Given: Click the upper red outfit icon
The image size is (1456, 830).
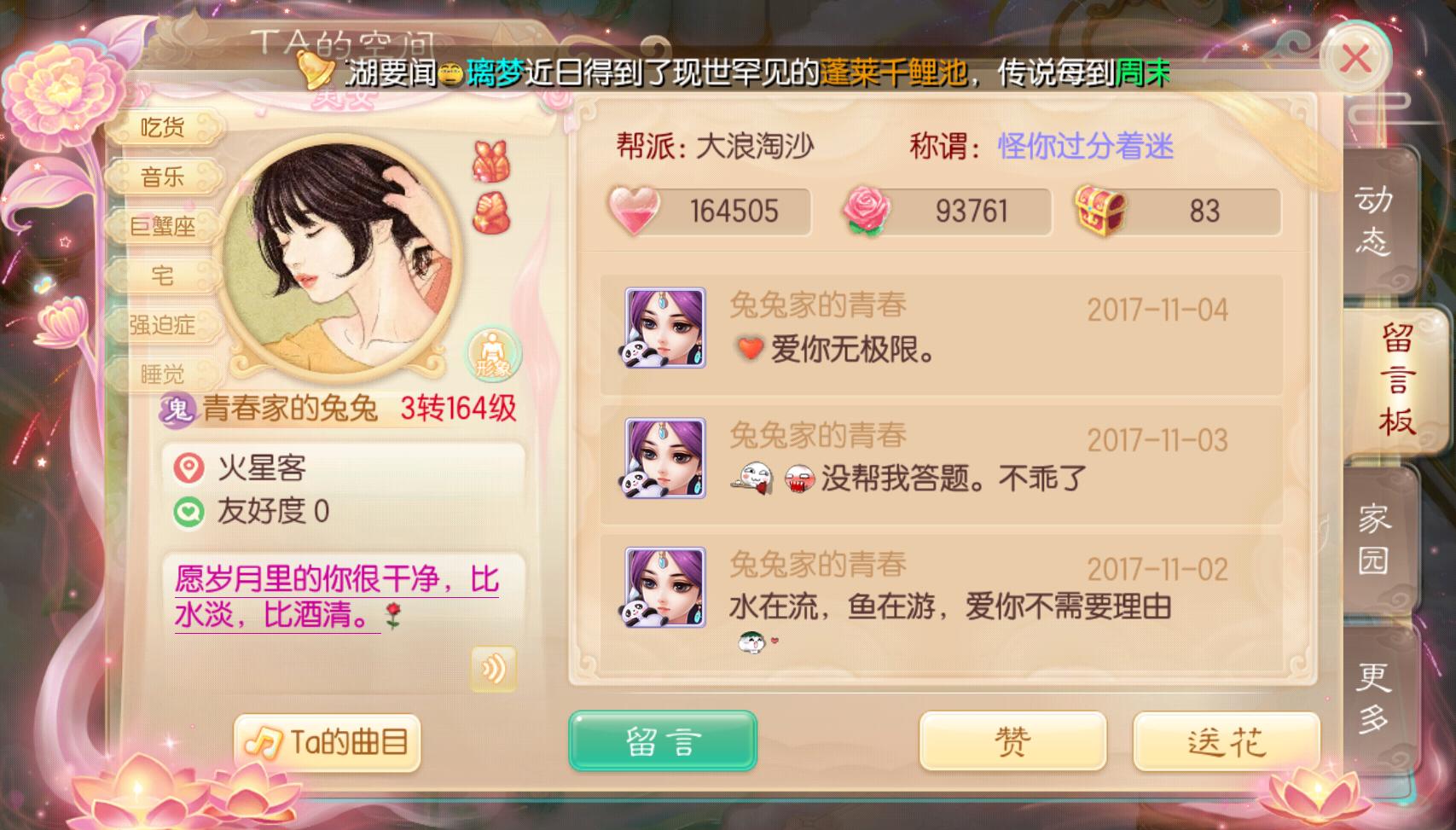Looking at the screenshot, I should click(x=491, y=162).
